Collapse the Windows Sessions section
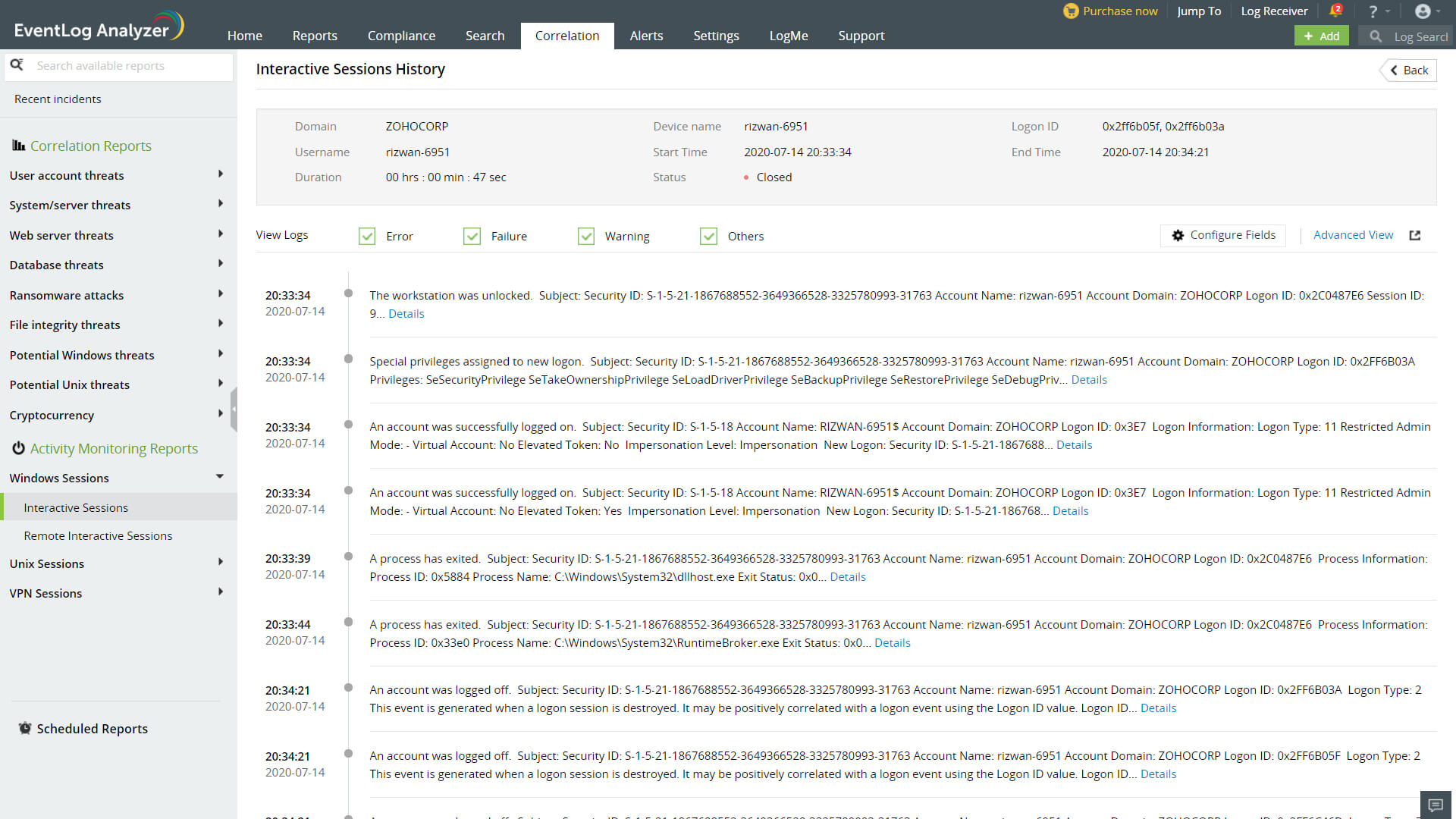 point(220,477)
